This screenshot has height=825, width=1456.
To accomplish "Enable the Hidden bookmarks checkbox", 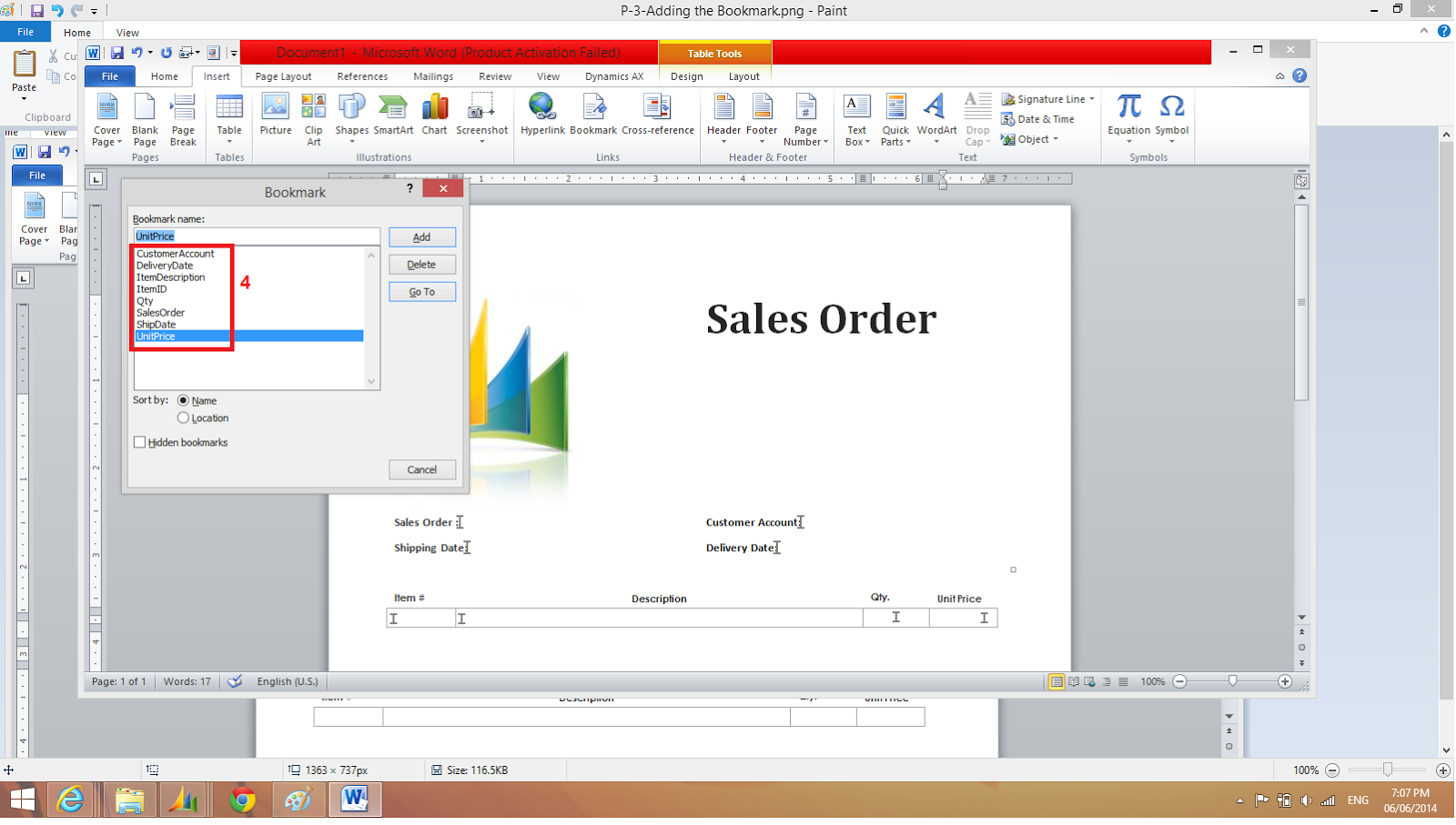I will (x=139, y=443).
